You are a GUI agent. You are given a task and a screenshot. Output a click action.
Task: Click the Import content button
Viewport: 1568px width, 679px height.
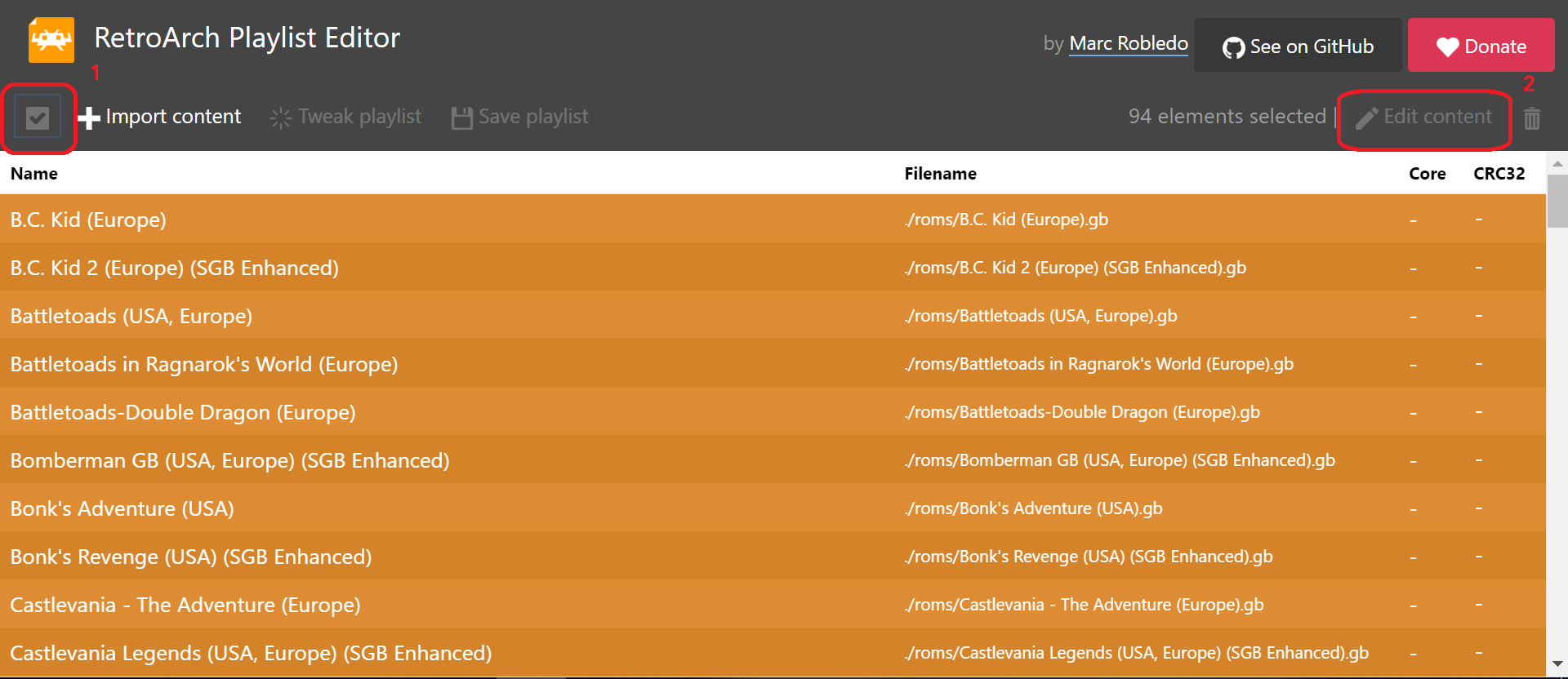tap(159, 117)
